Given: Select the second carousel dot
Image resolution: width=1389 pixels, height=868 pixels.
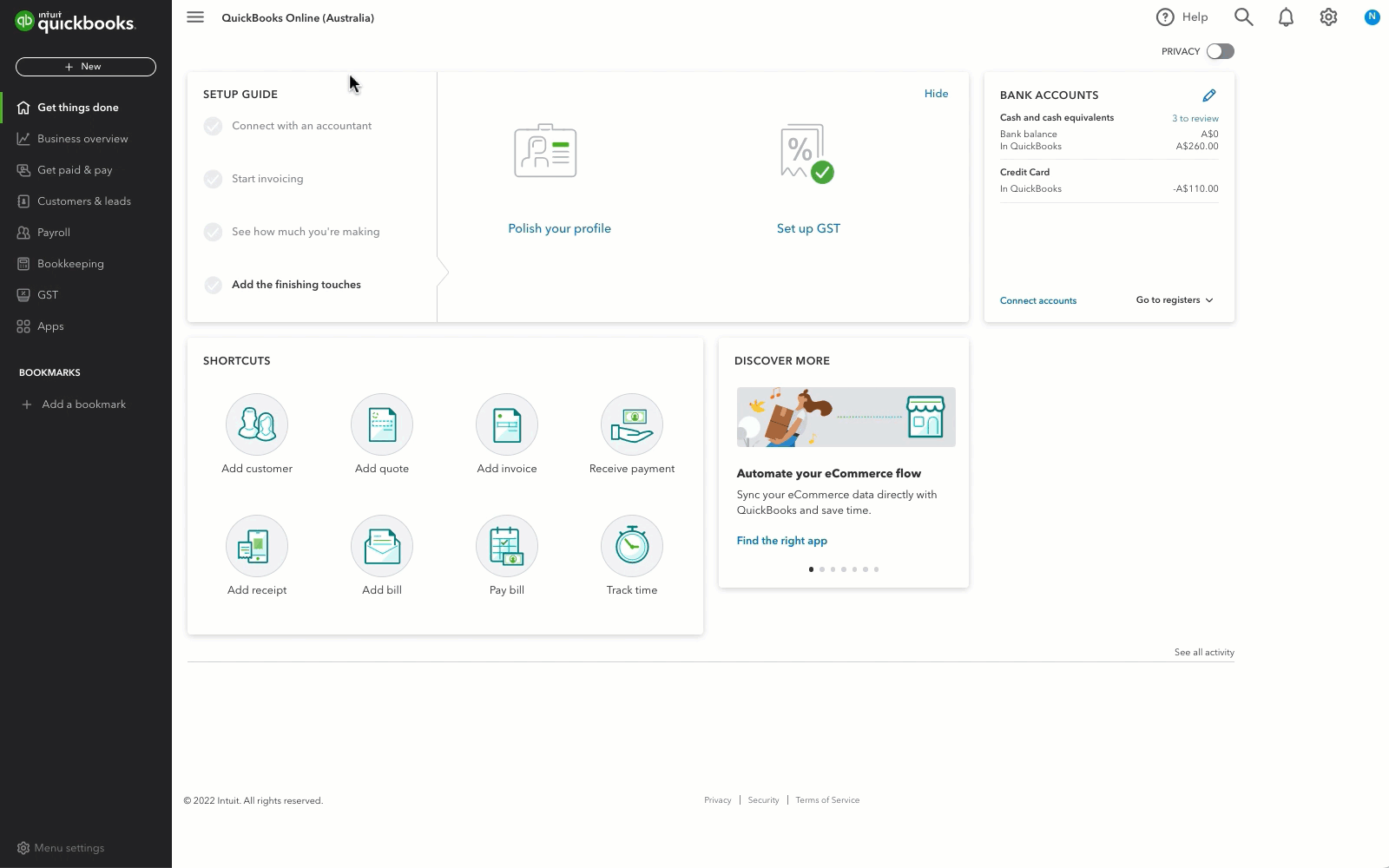Looking at the screenshot, I should tap(822, 569).
